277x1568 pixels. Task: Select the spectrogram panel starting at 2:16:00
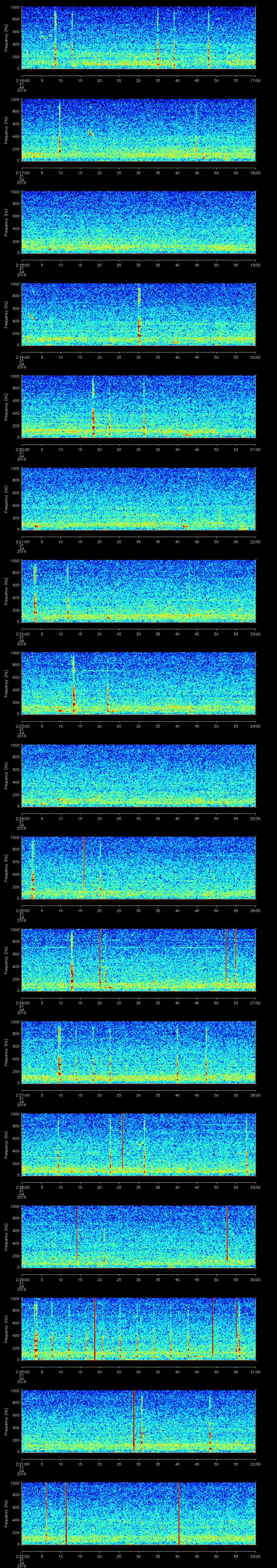point(139,38)
